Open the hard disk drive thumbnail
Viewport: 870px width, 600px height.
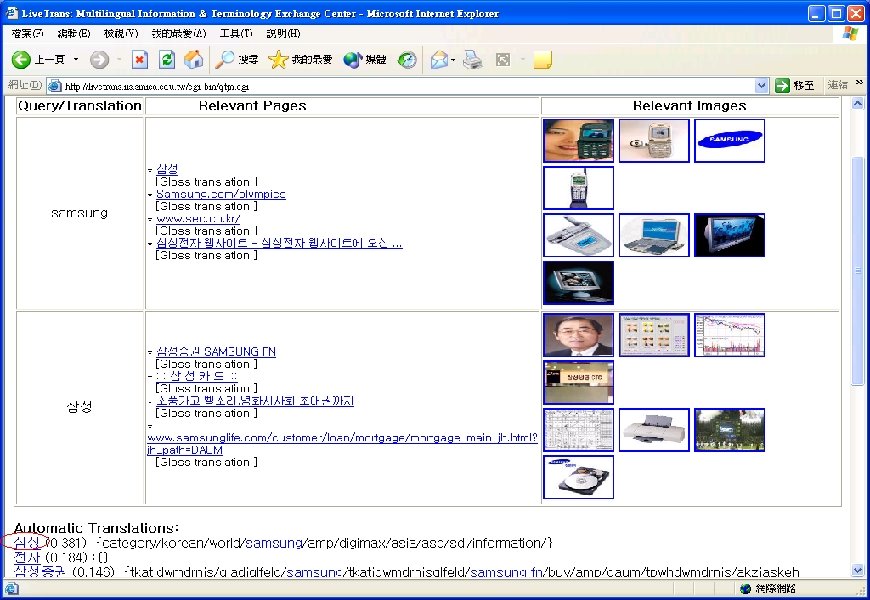click(x=578, y=477)
